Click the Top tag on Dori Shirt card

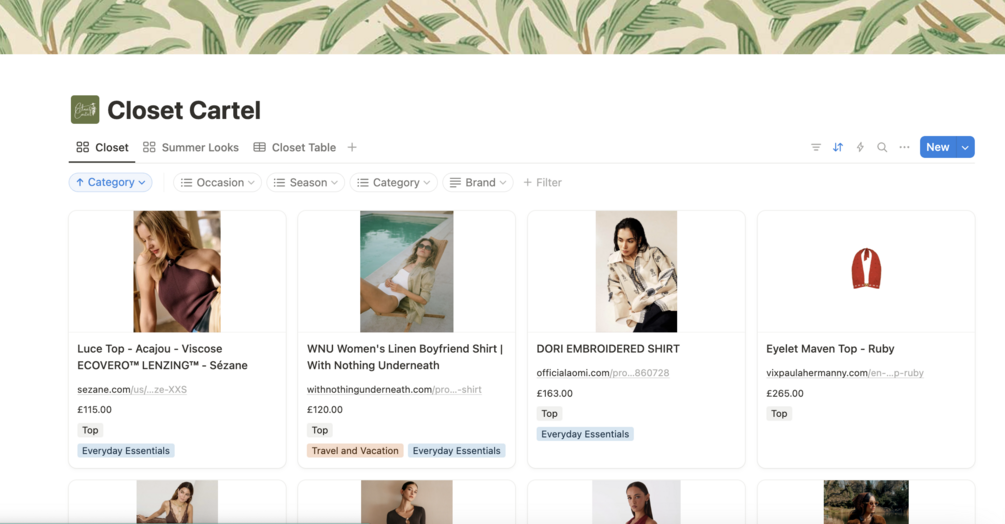tap(549, 414)
